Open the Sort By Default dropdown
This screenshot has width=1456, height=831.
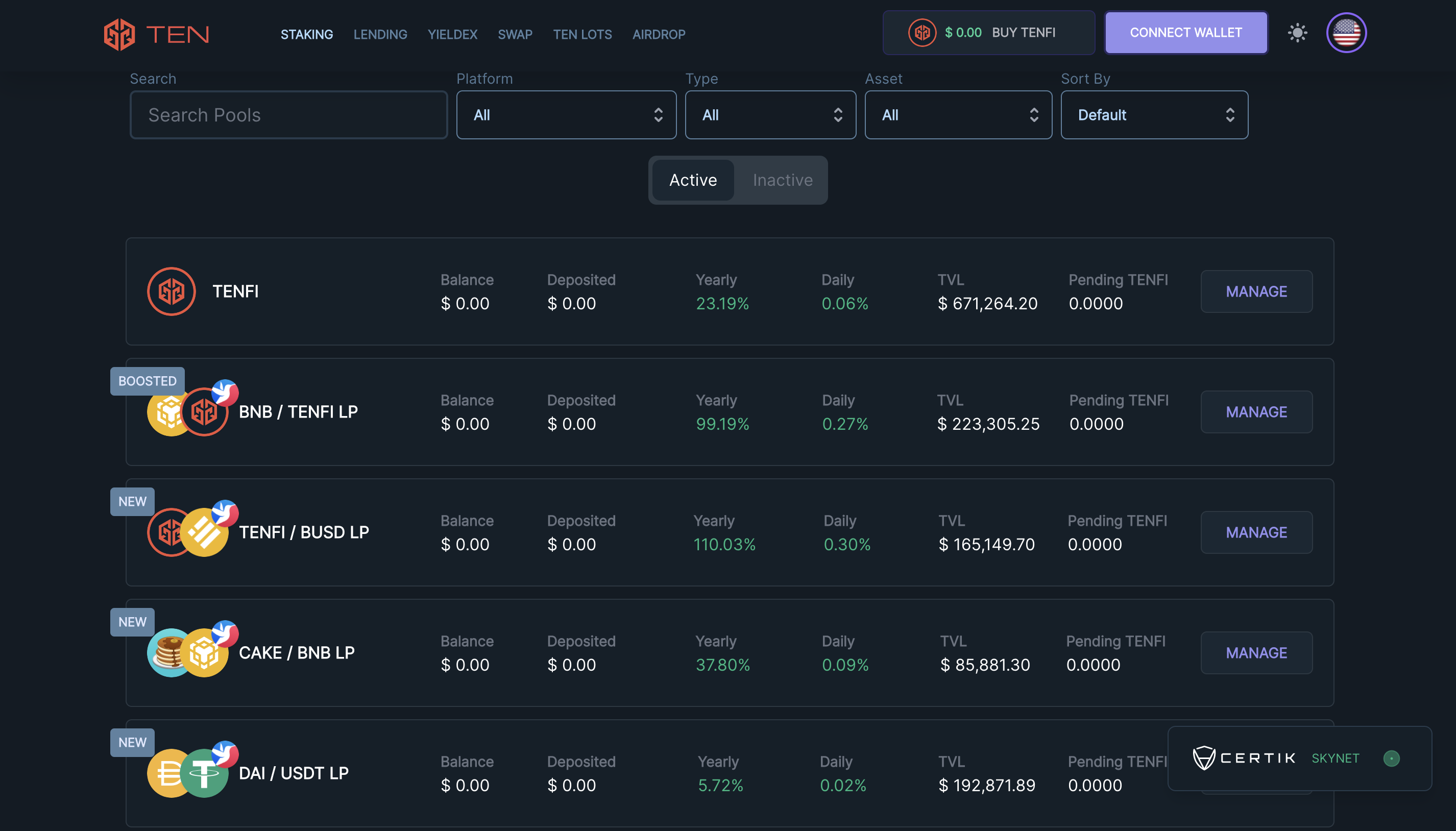click(1153, 115)
